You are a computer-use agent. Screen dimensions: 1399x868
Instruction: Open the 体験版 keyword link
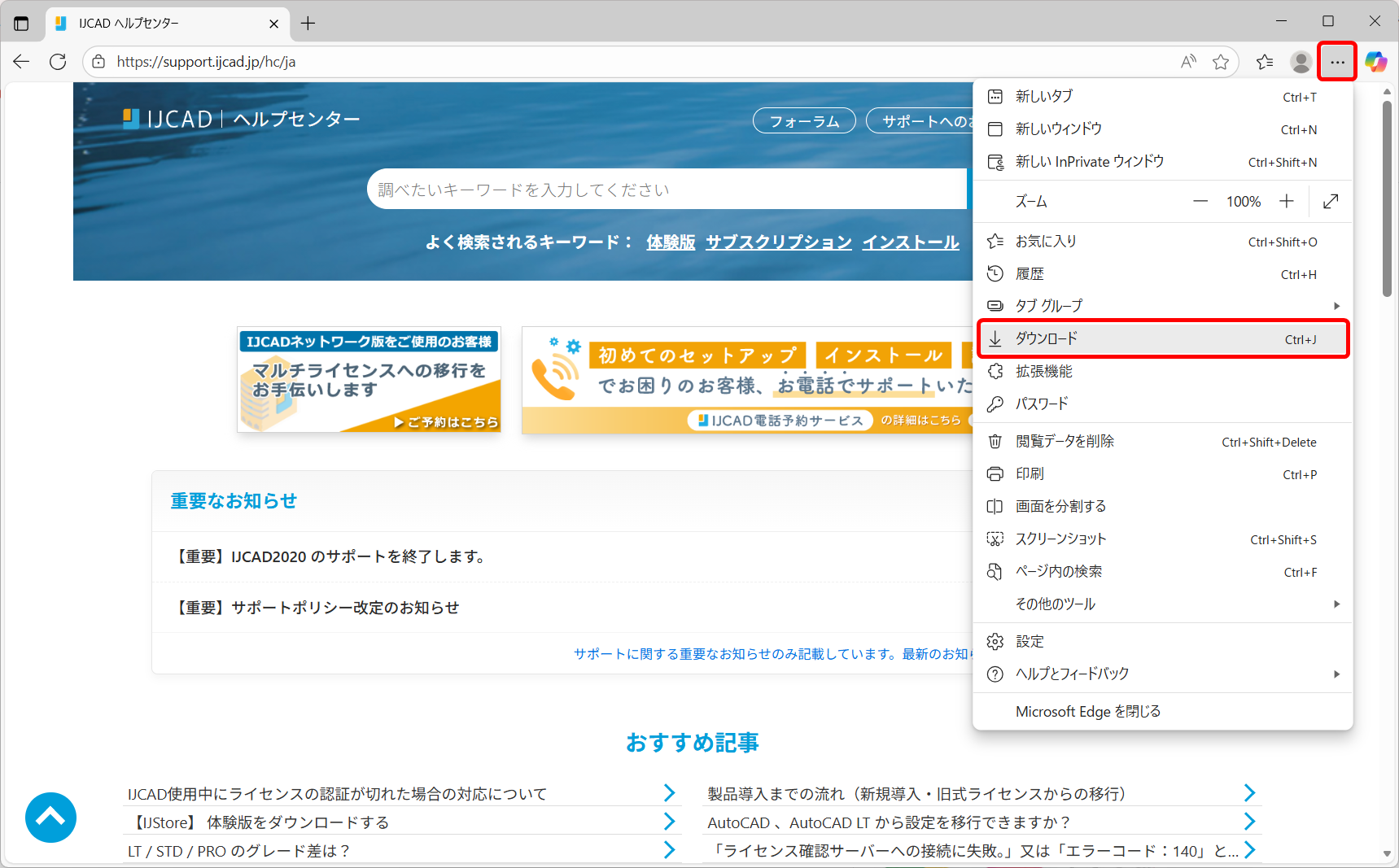tap(670, 242)
